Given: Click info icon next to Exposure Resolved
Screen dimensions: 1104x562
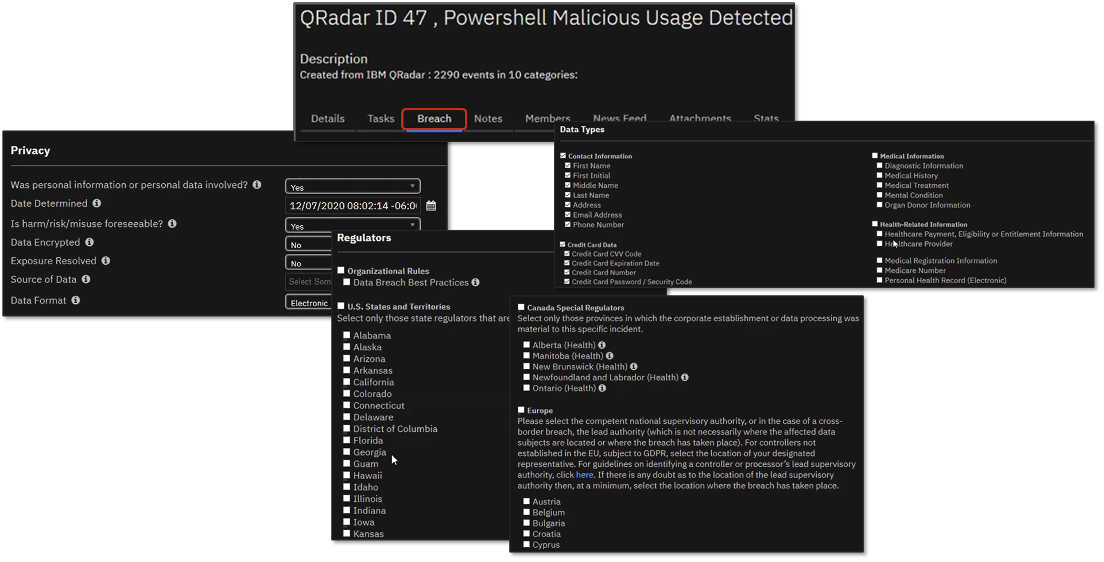Looking at the screenshot, I should [x=106, y=261].
